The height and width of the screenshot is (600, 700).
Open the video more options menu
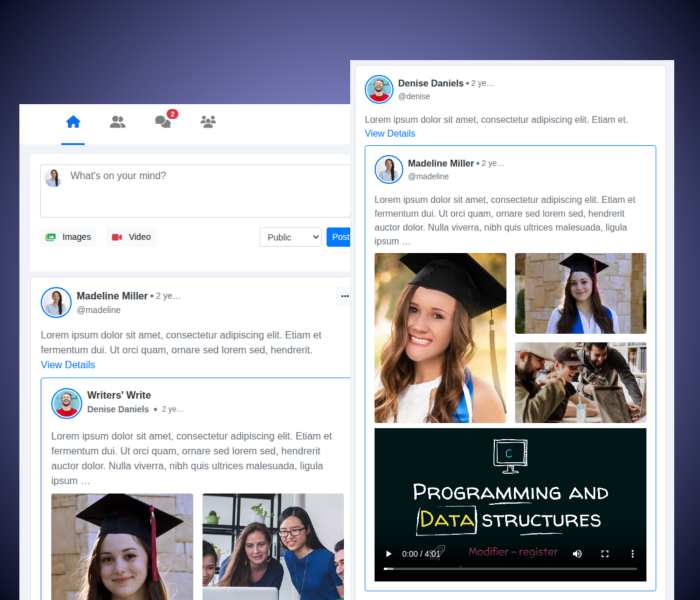pos(632,554)
